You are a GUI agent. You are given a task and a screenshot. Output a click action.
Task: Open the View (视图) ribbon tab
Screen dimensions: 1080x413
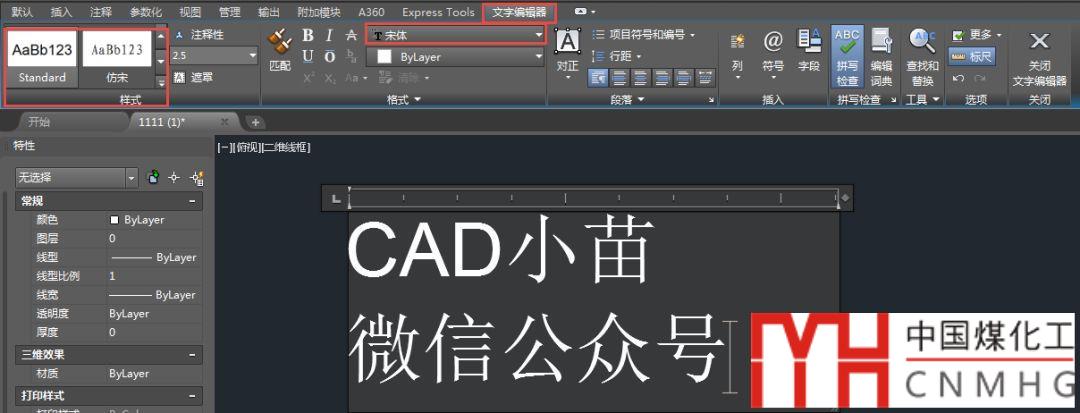click(190, 12)
